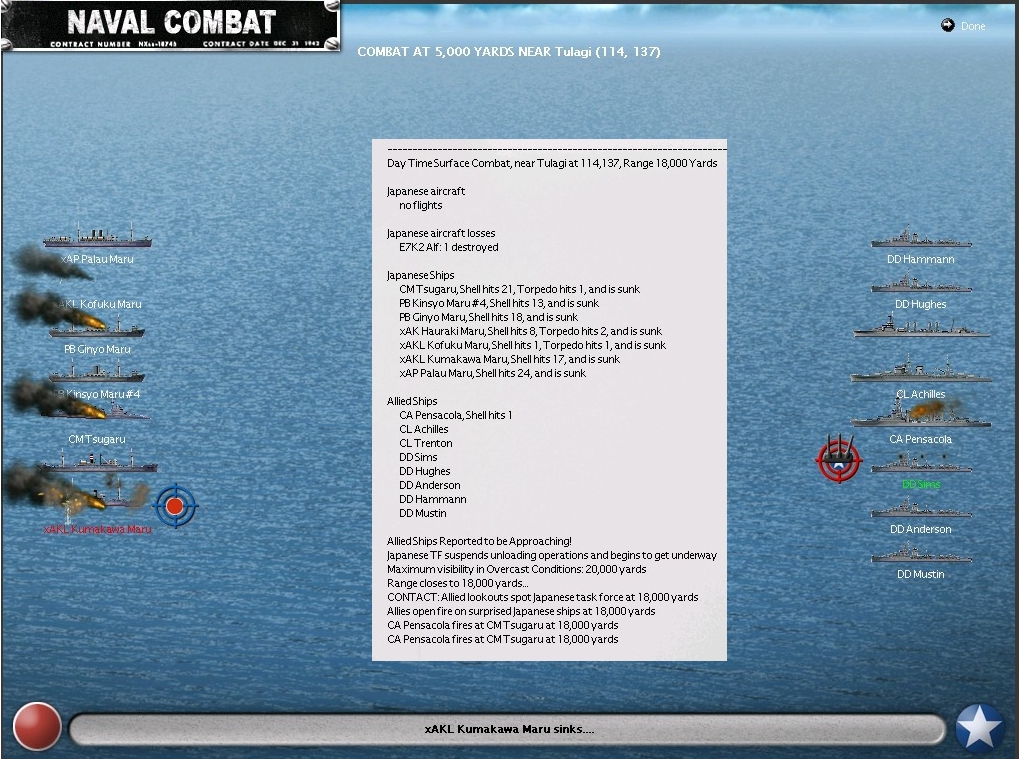Click the Done arrow icon
Screen dimensions: 1019x759
(x=948, y=25)
